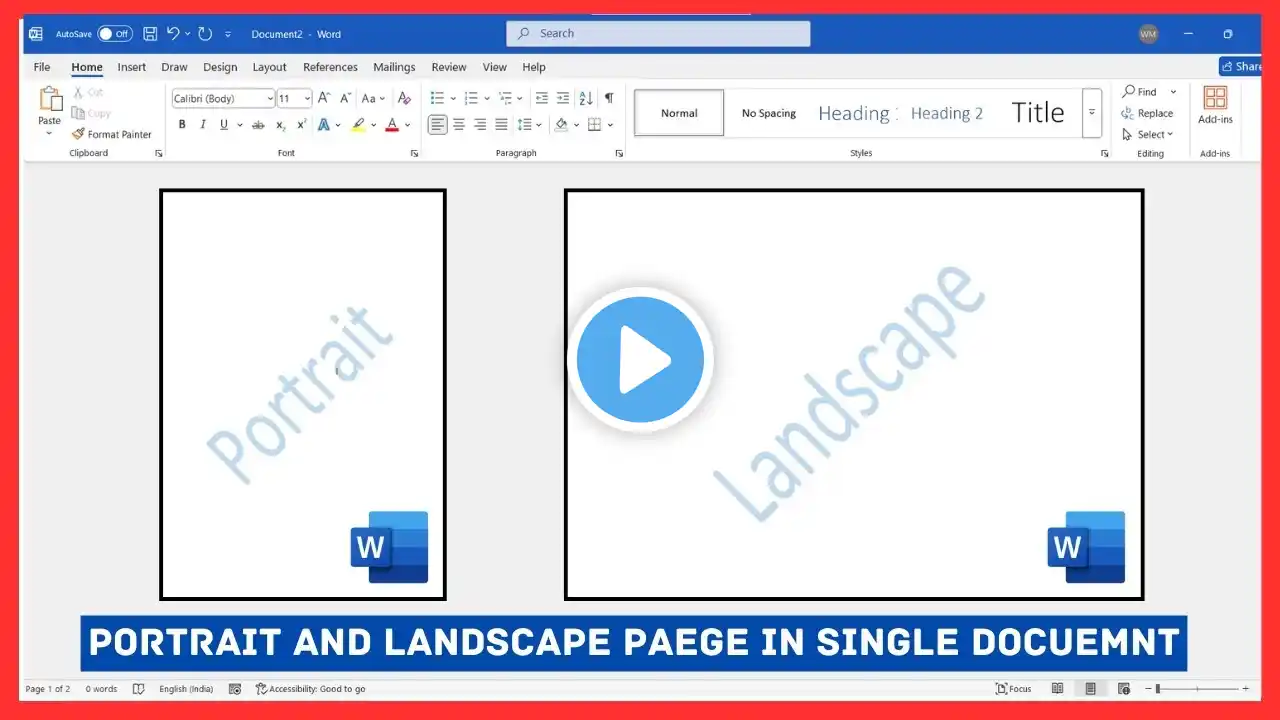The width and height of the screenshot is (1280, 720).
Task: Select Align Right paragraph alignment
Action: (480, 125)
